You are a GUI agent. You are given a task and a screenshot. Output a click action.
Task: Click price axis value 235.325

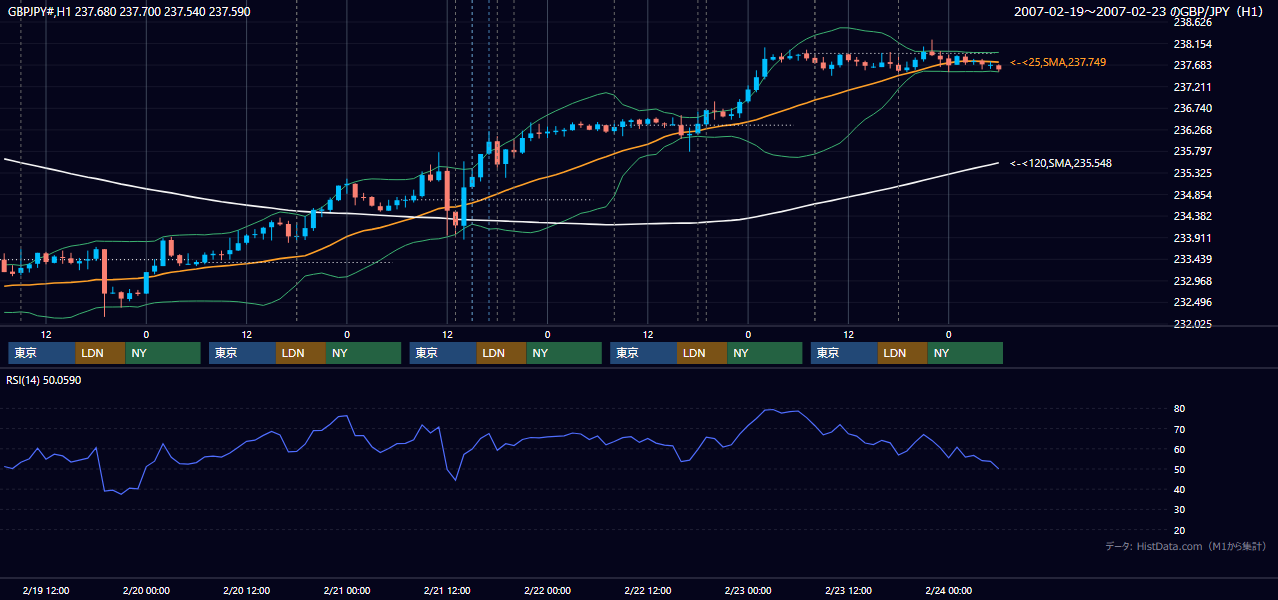pyautogui.click(x=1193, y=173)
